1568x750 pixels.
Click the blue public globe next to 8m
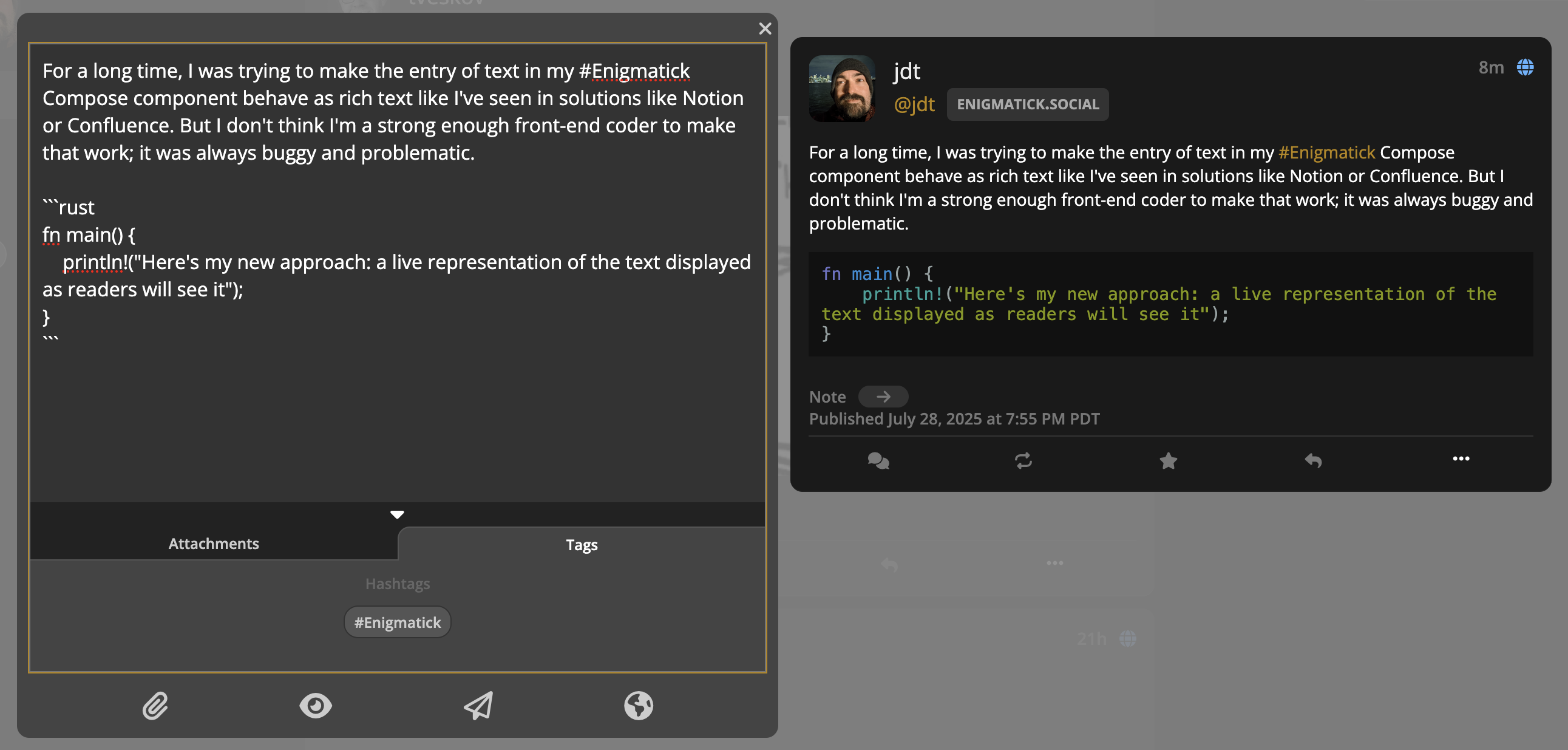(1524, 67)
